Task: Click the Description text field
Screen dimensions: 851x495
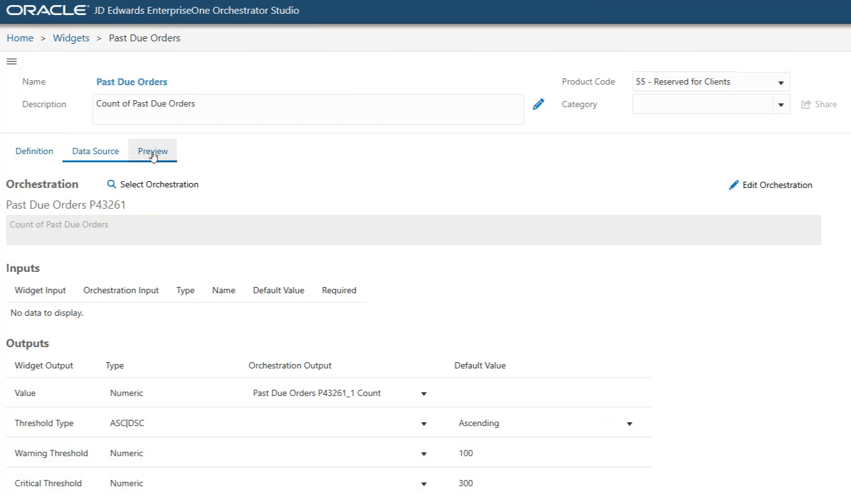Action: (308, 109)
